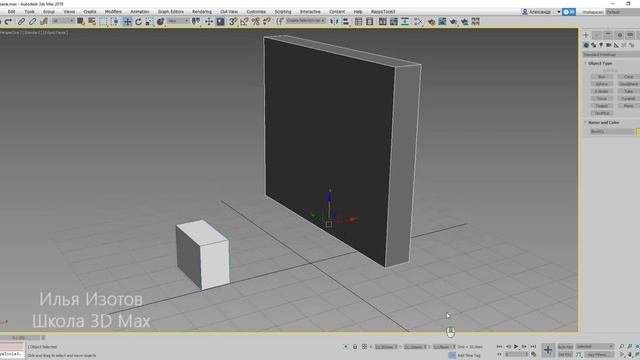Toggle 3D Snaps on the toolbar
The image size is (640, 360).
pos(233,22)
